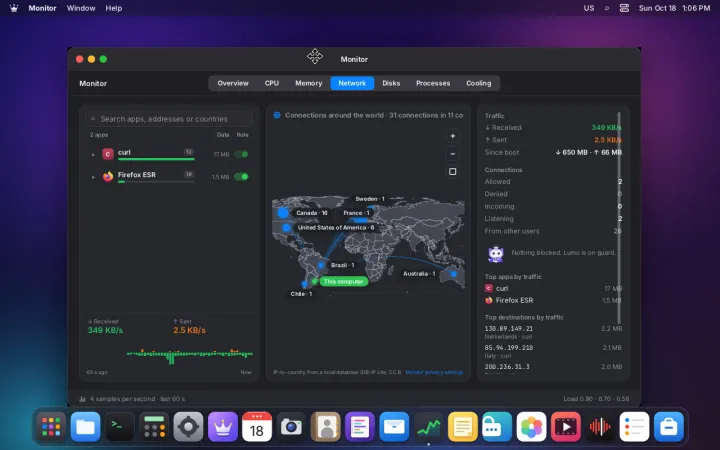Toggle the network rule for curl
Viewport: 720px width, 450px height.
(x=242, y=154)
